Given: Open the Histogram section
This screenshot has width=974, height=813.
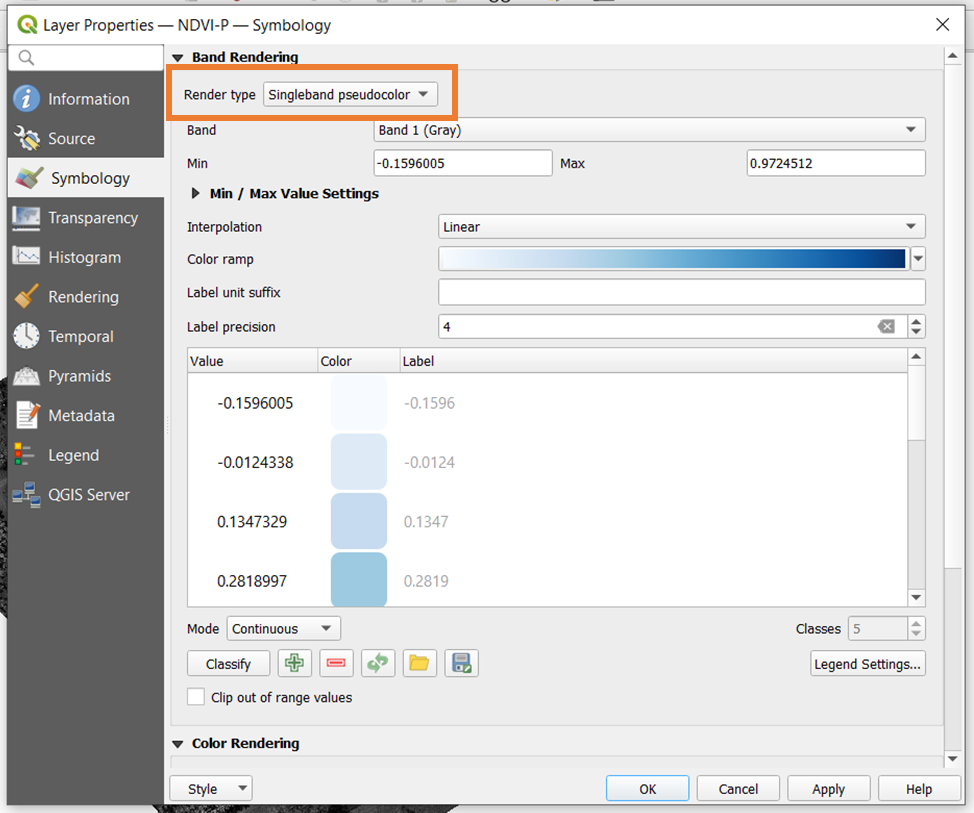Looking at the screenshot, I should (x=86, y=257).
